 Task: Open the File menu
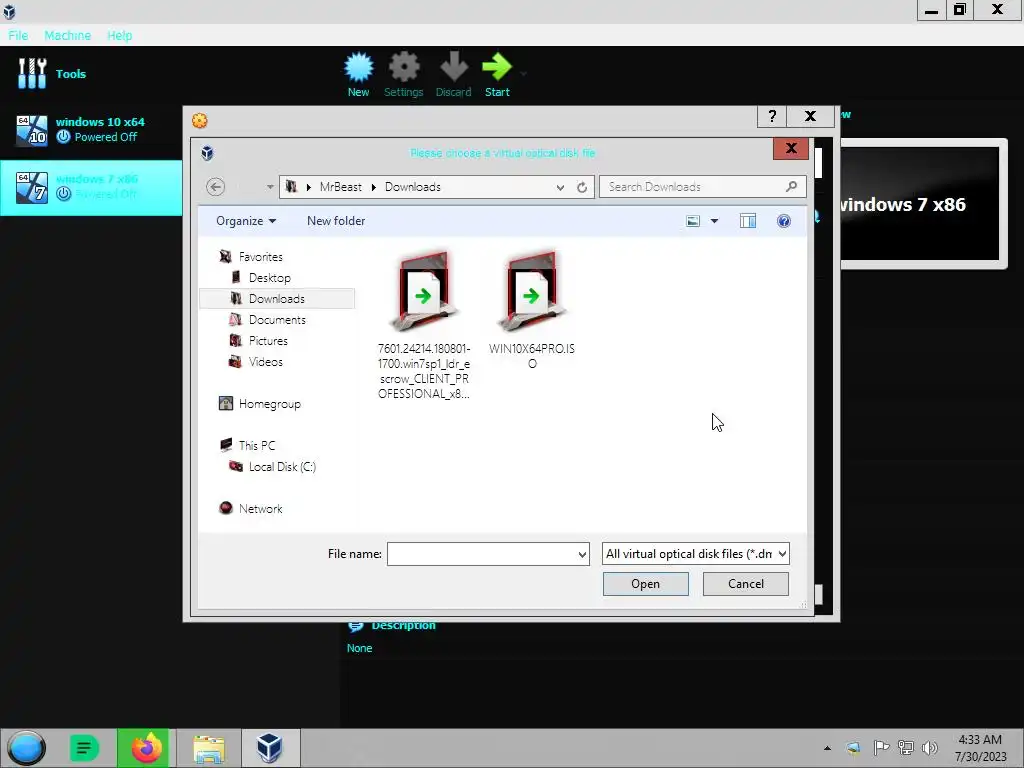18,35
